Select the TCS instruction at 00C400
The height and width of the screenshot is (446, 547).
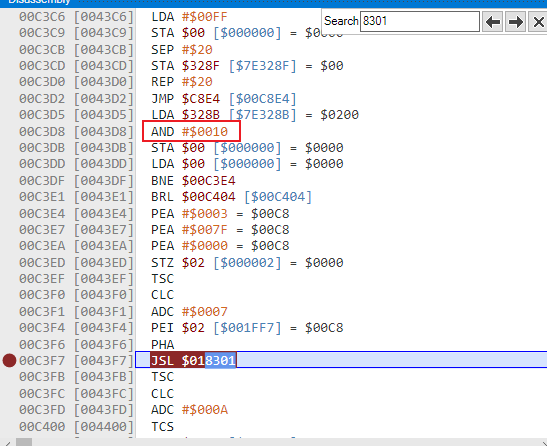163,426
